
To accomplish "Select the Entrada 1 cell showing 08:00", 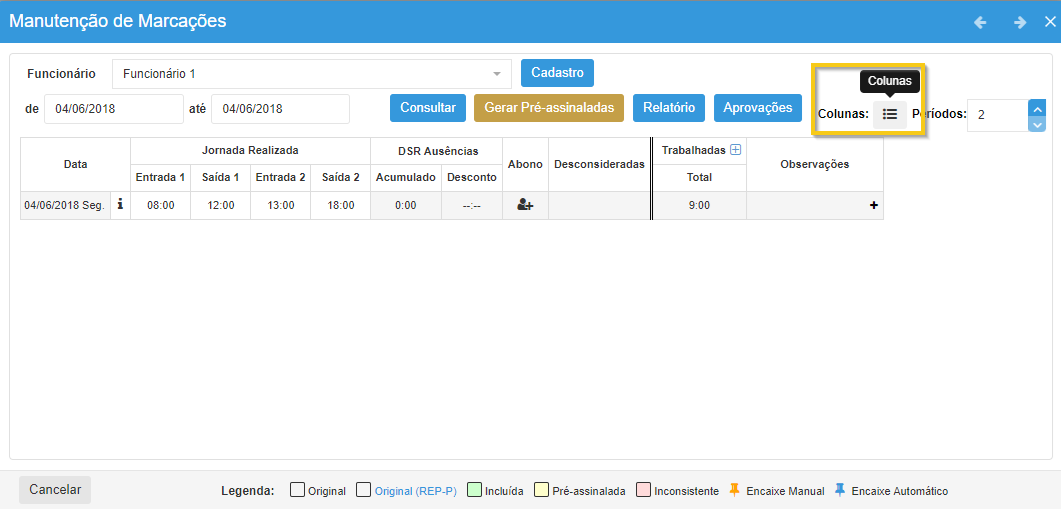I will click(x=160, y=205).
